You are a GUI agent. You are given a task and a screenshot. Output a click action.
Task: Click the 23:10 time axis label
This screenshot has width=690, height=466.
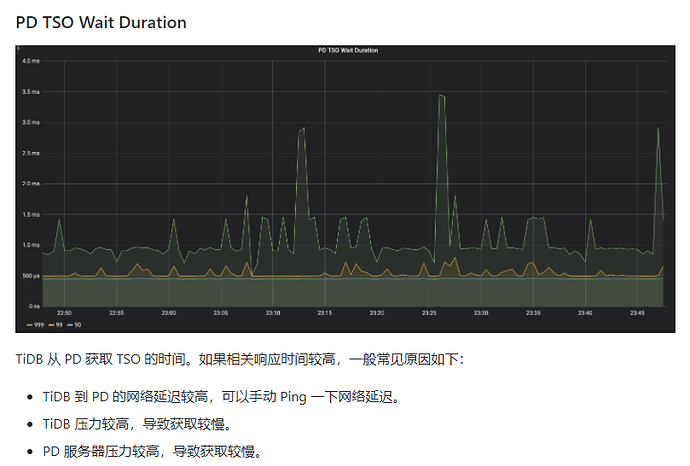pos(273,313)
